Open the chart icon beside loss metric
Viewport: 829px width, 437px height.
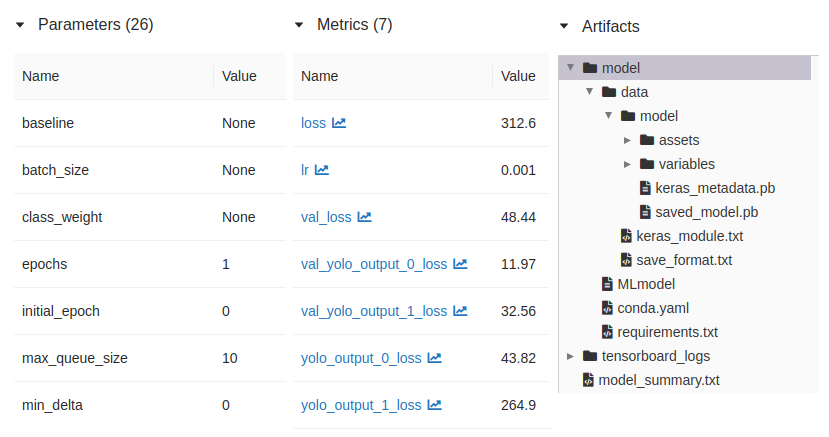click(339, 123)
